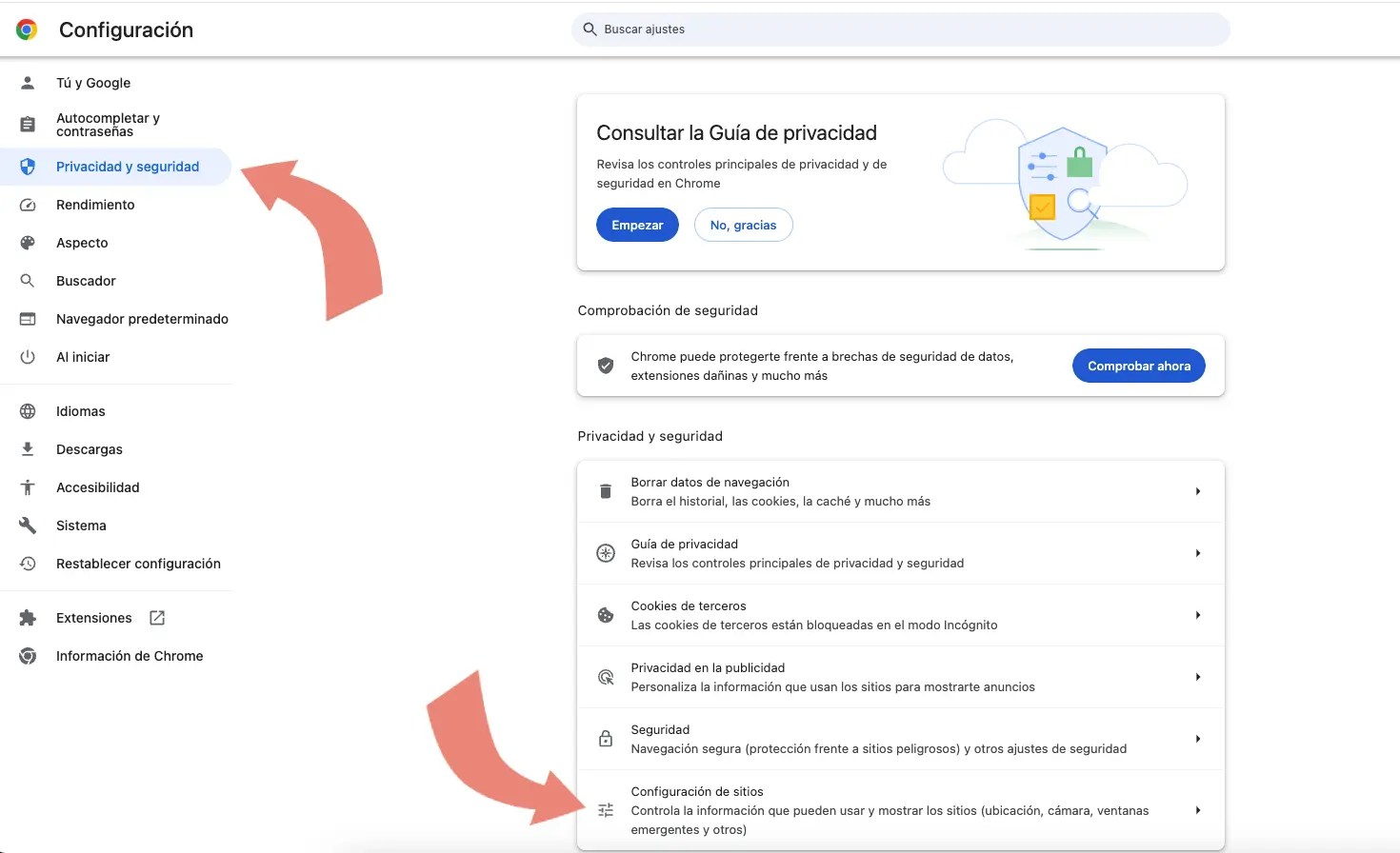Select Privacidad y seguridad in the sidebar
Viewport: 1400px width, 853px height.
click(115, 167)
